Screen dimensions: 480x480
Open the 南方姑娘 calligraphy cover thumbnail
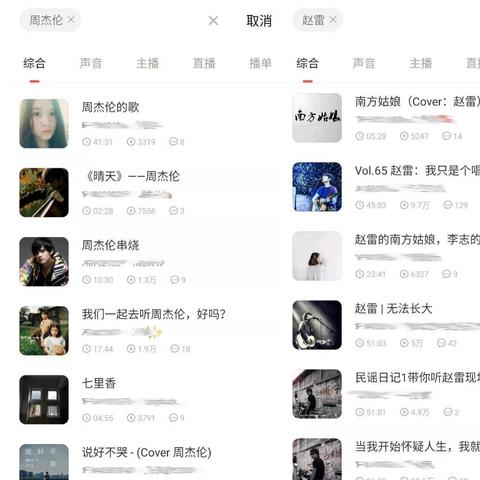pyautogui.click(x=317, y=118)
